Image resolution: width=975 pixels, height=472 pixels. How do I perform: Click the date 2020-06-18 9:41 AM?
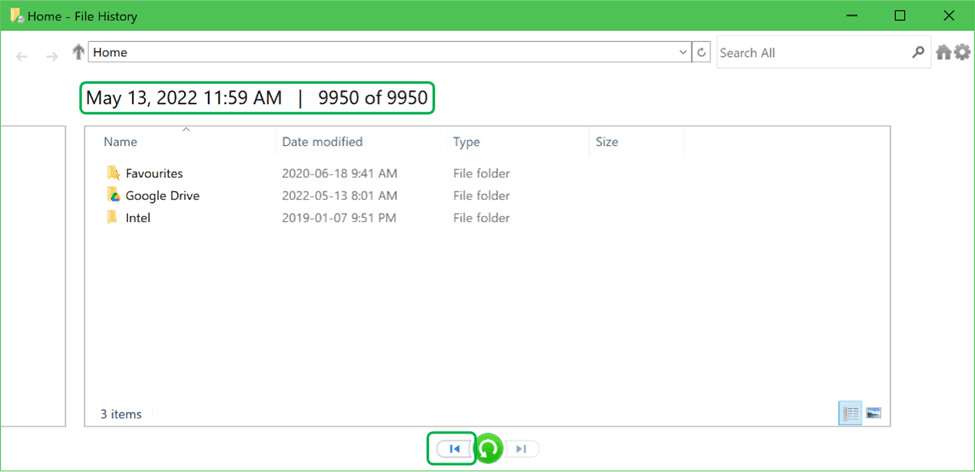[x=340, y=174]
